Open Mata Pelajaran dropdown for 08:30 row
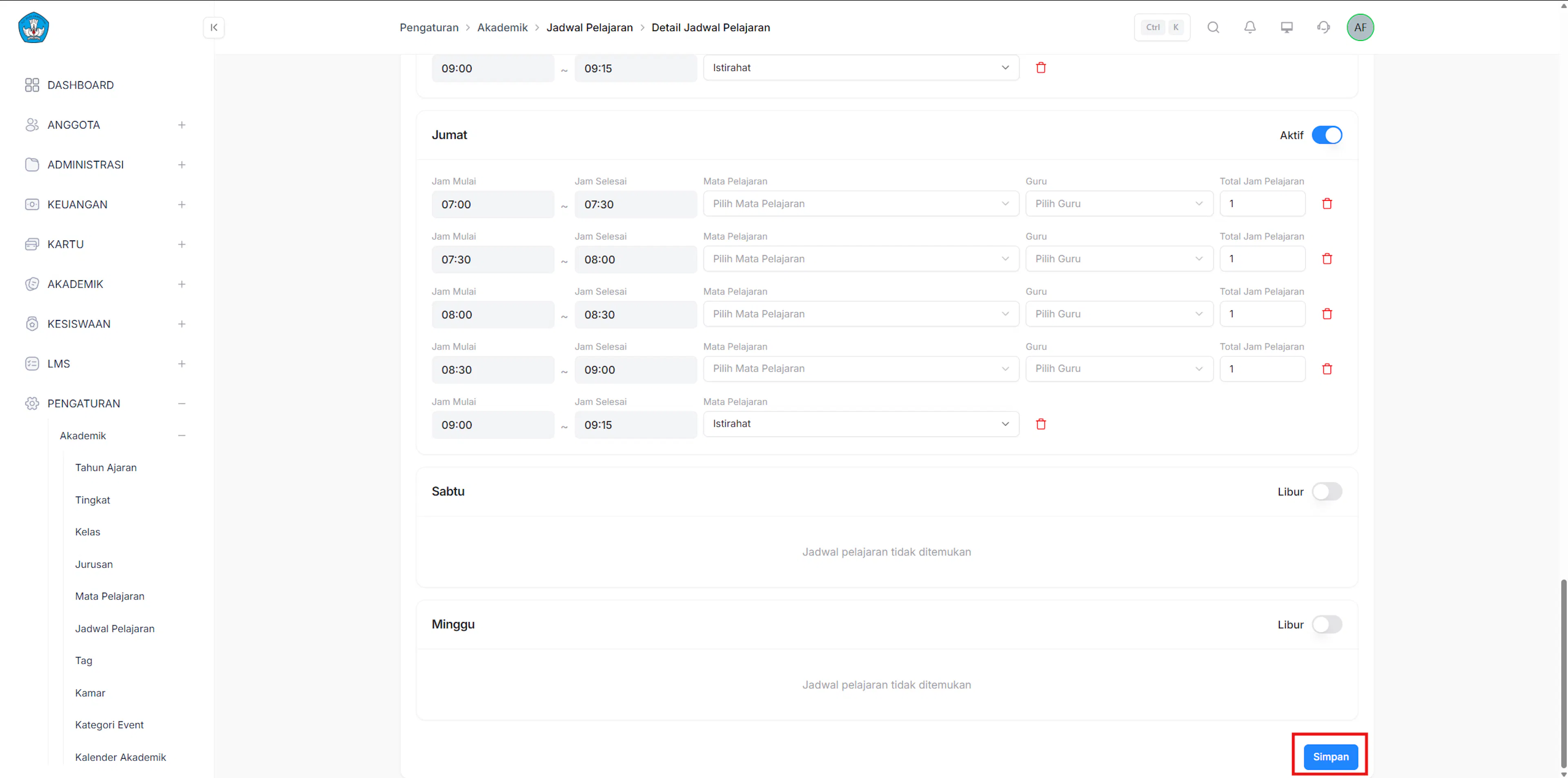The height and width of the screenshot is (778, 1568). (x=861, y=369)
